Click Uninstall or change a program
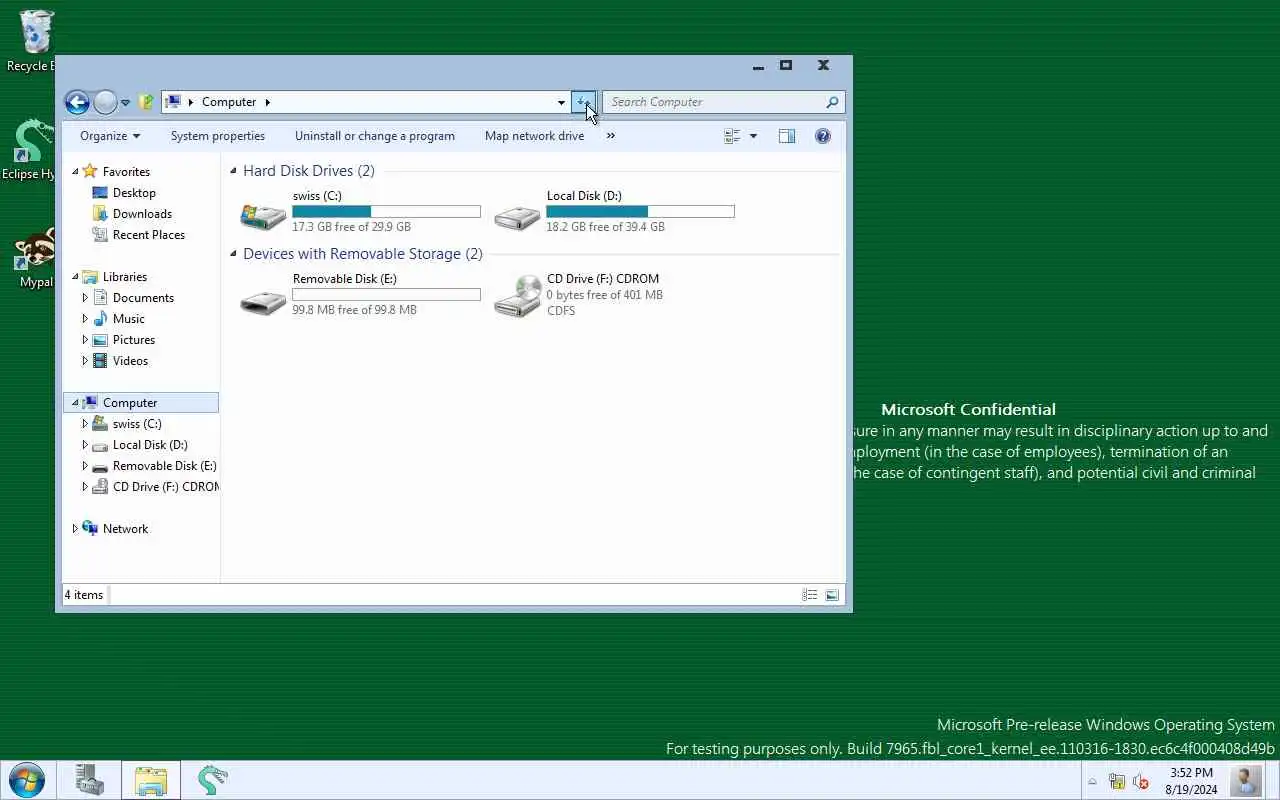Screen dimensions: 1280x800 (x=375, y=136)
